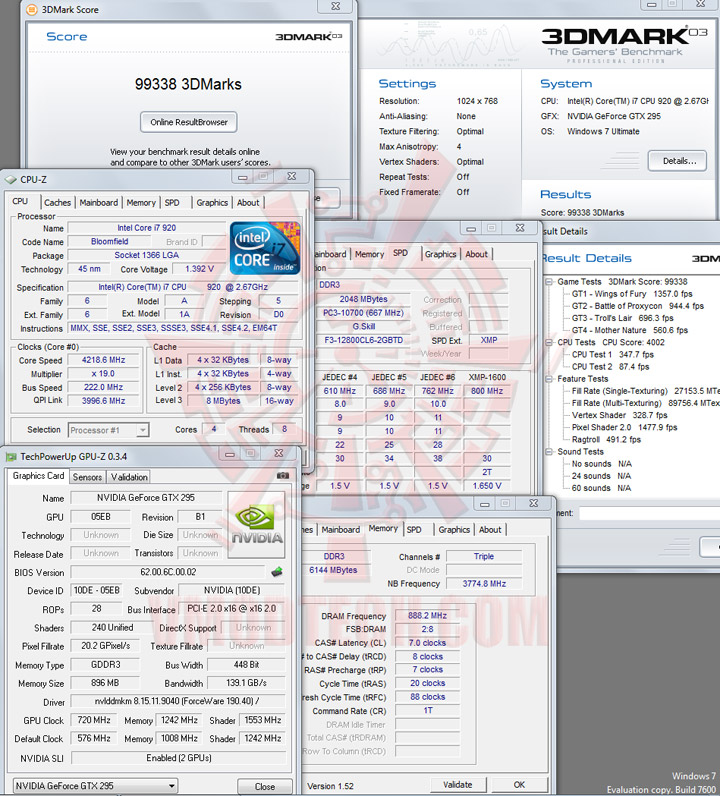Click the GPU-Z screenshot camera icon
This screenshot has width=720, height=796.
click(x=283, y=476)
